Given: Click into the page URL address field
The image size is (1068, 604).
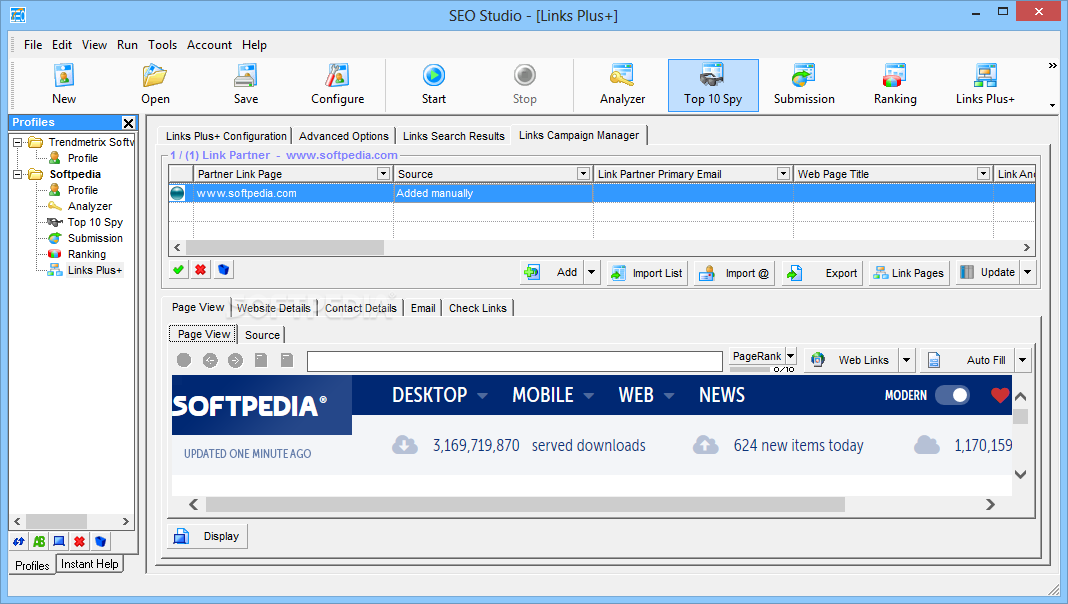Looking at the screenshot, I should pos(515,361).
